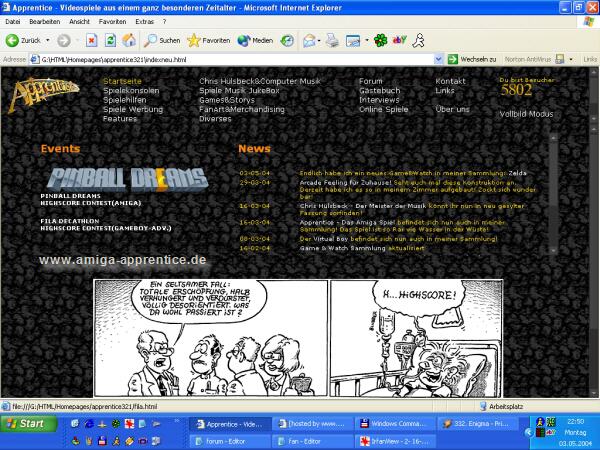Click the system tray clock 22:50

(x=576, y=421)
